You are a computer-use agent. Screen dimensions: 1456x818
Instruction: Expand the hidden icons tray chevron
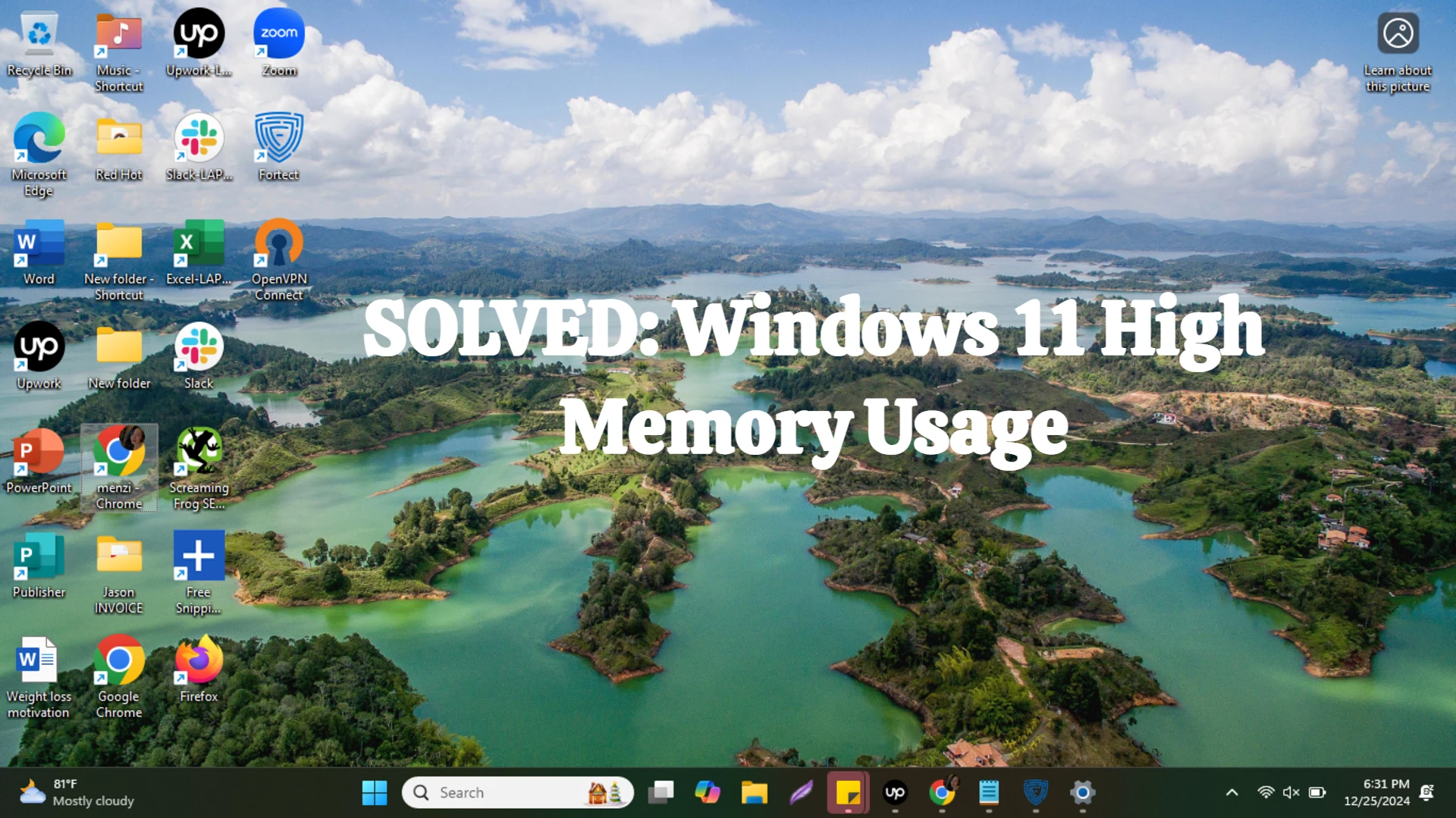coord(1232,792)
